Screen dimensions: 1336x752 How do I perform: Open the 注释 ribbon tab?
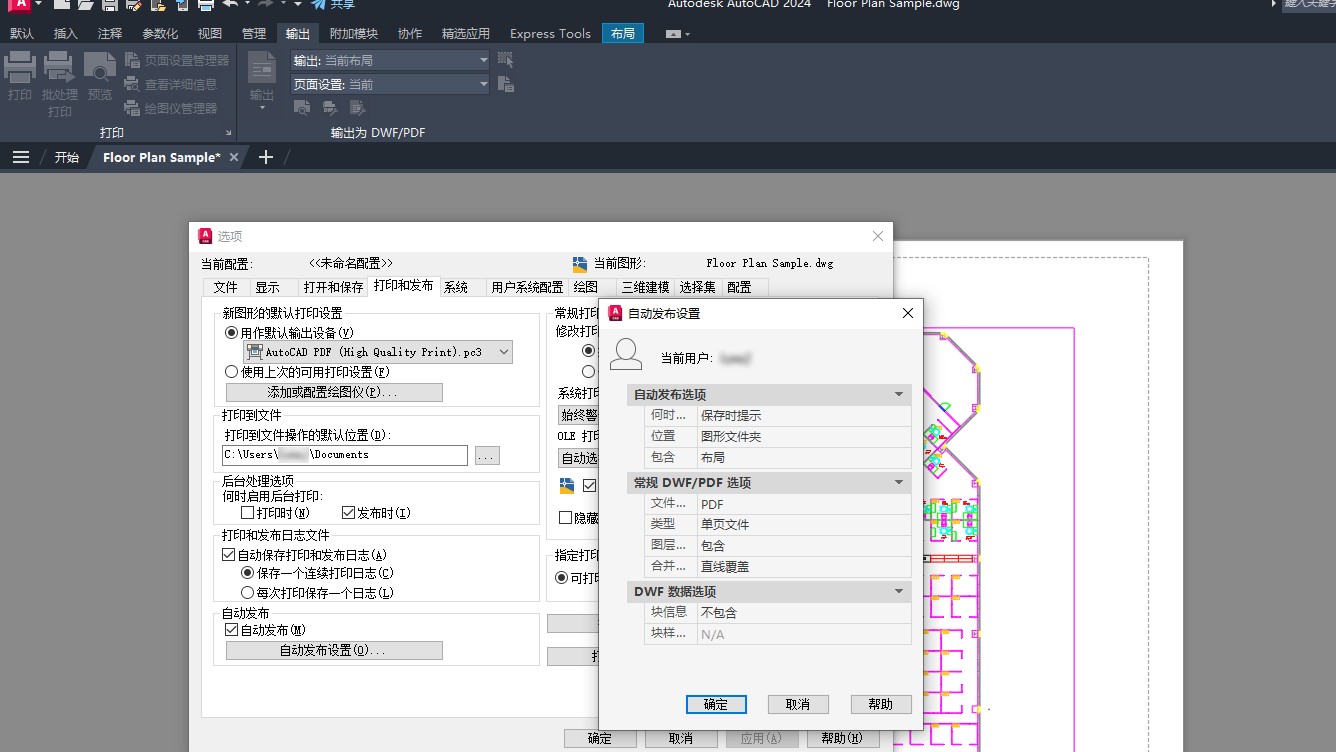click(x=110, y=34)
